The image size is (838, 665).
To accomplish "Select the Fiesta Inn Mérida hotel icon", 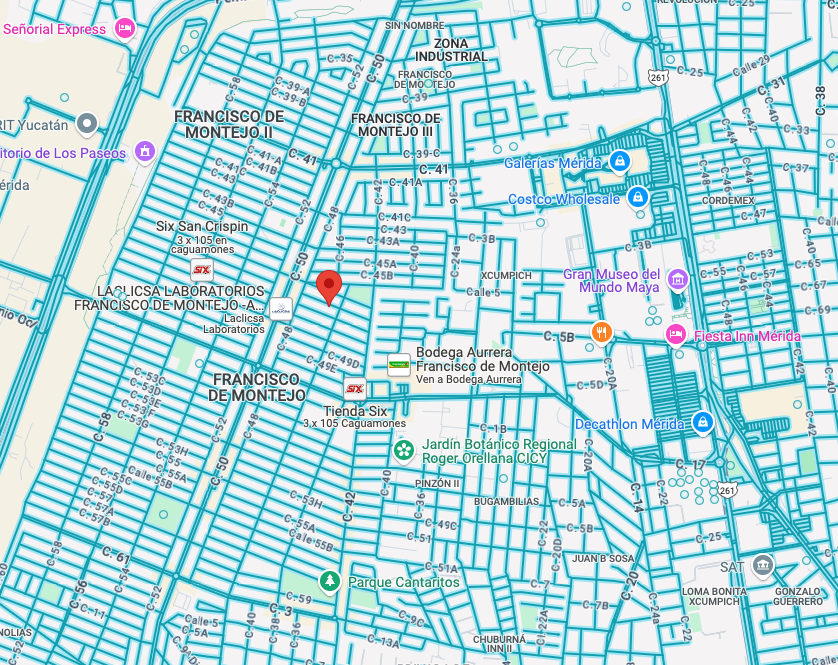I will coord(676,335).
